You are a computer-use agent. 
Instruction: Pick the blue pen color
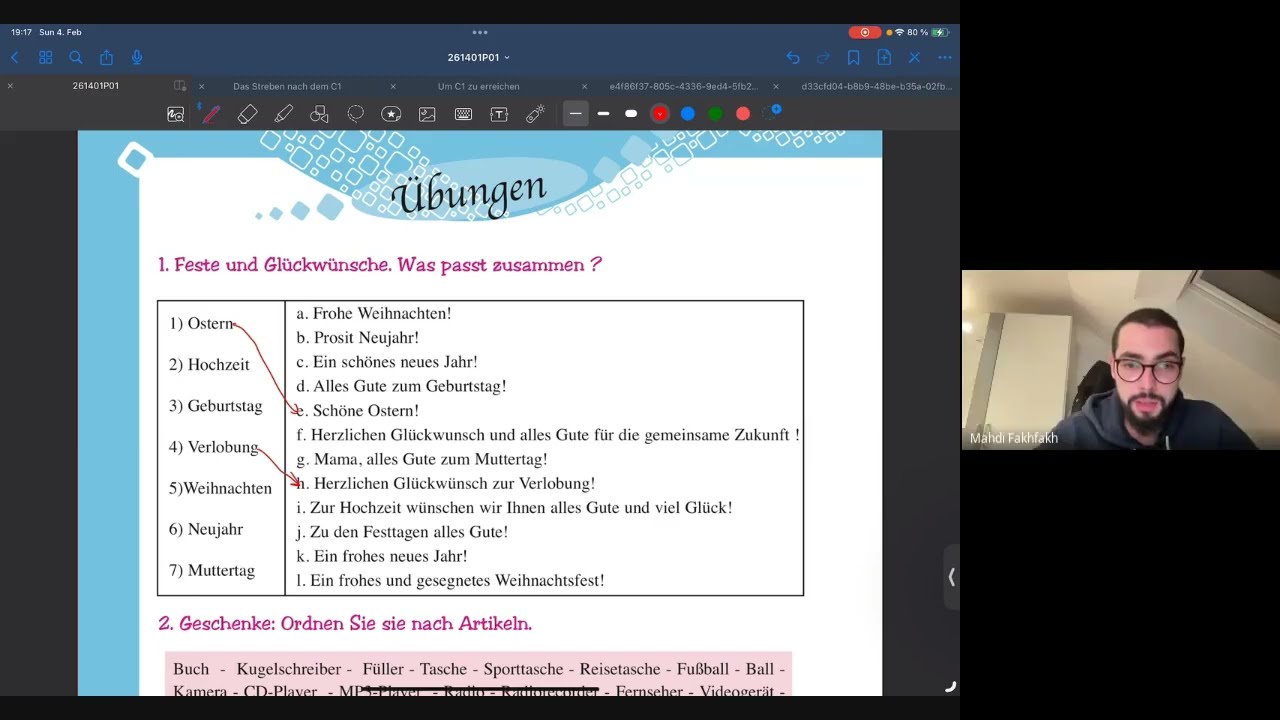coord(687,114)
